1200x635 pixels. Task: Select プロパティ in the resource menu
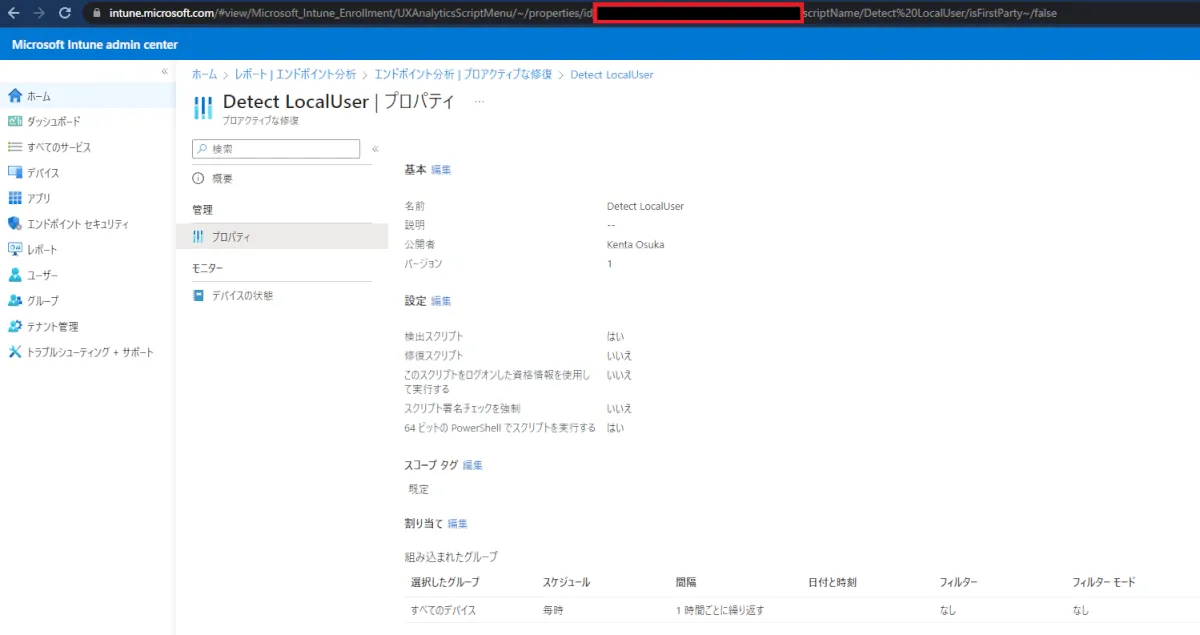point(282,237)
